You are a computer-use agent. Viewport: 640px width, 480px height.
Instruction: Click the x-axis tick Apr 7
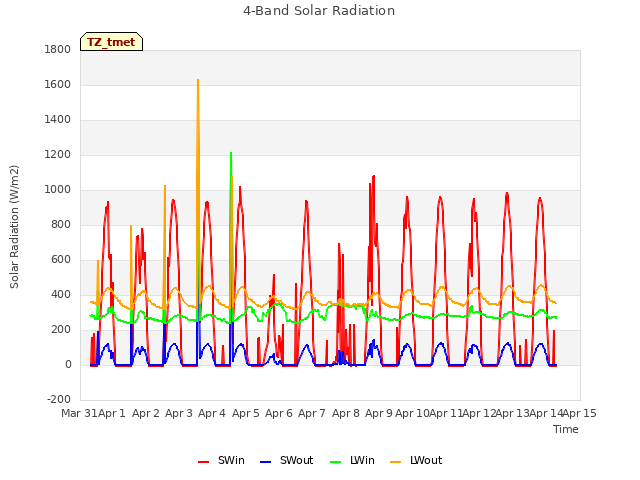coord(312,413)
